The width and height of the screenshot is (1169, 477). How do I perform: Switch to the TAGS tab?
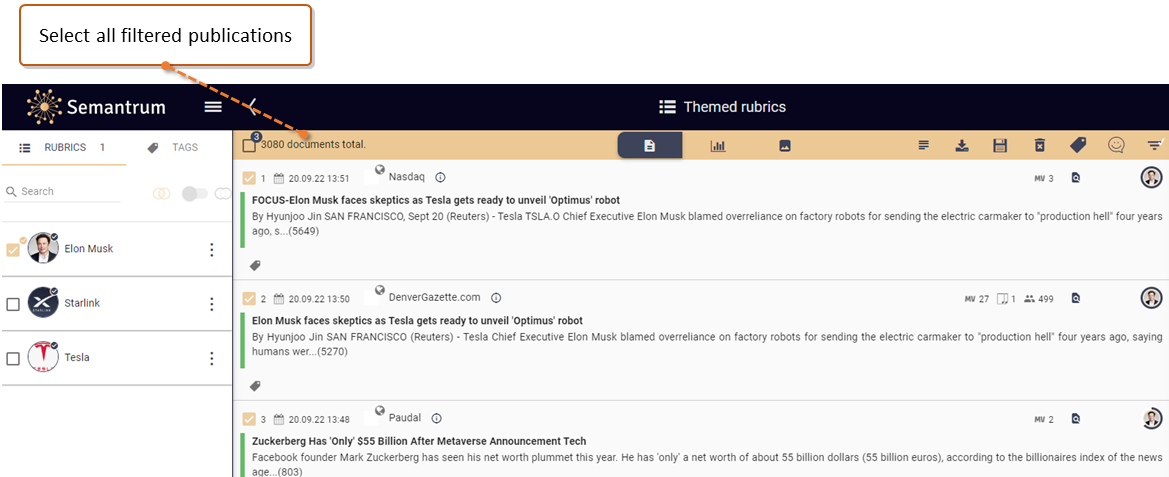pos(173,148)
